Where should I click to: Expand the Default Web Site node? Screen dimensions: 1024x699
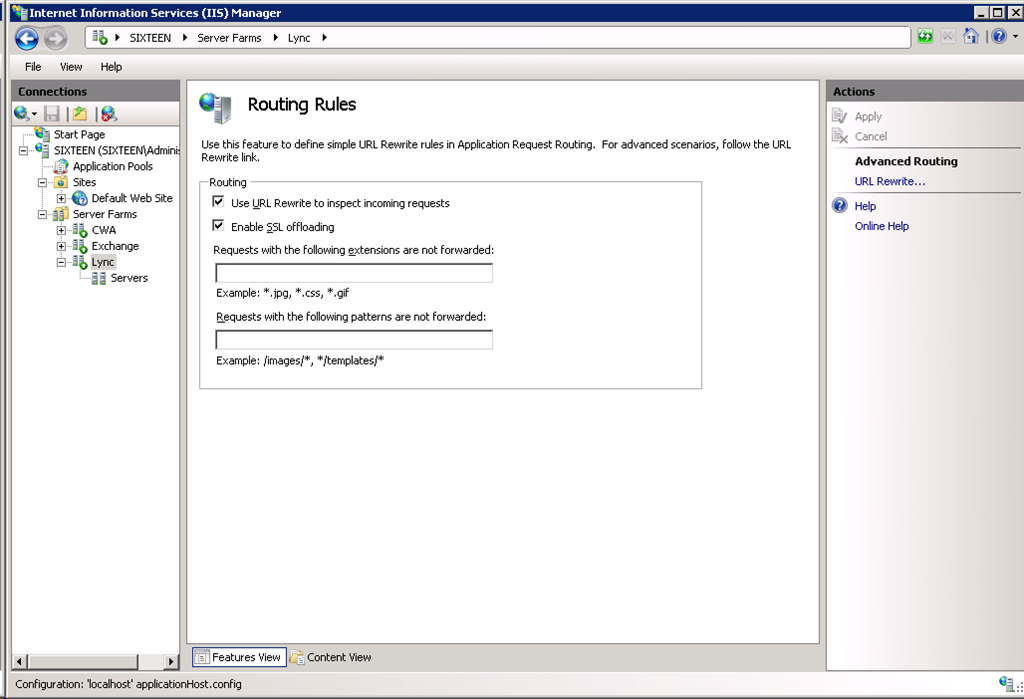(x=61, y=198)
